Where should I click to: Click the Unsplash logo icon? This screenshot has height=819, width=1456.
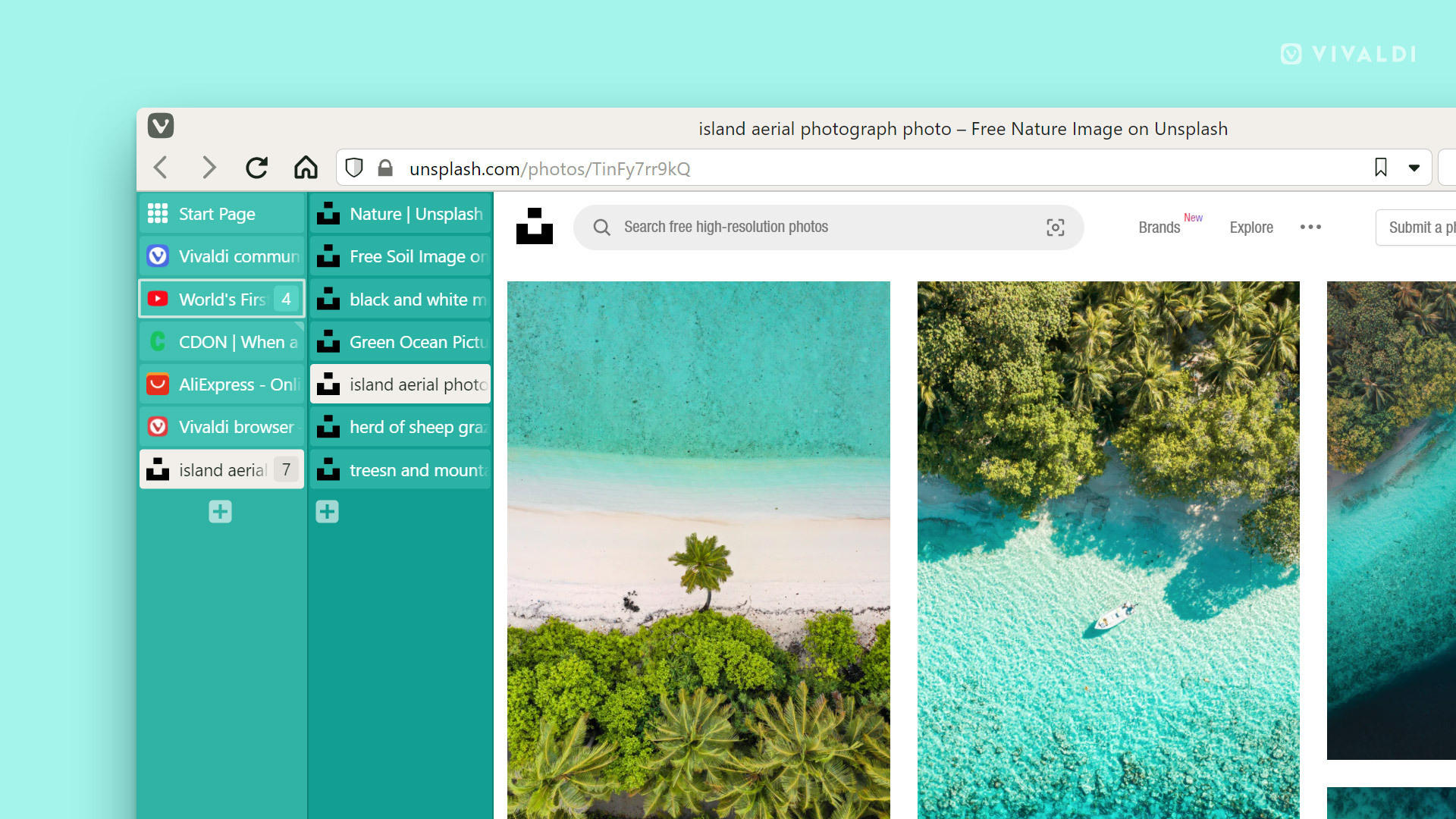(534, 226)
